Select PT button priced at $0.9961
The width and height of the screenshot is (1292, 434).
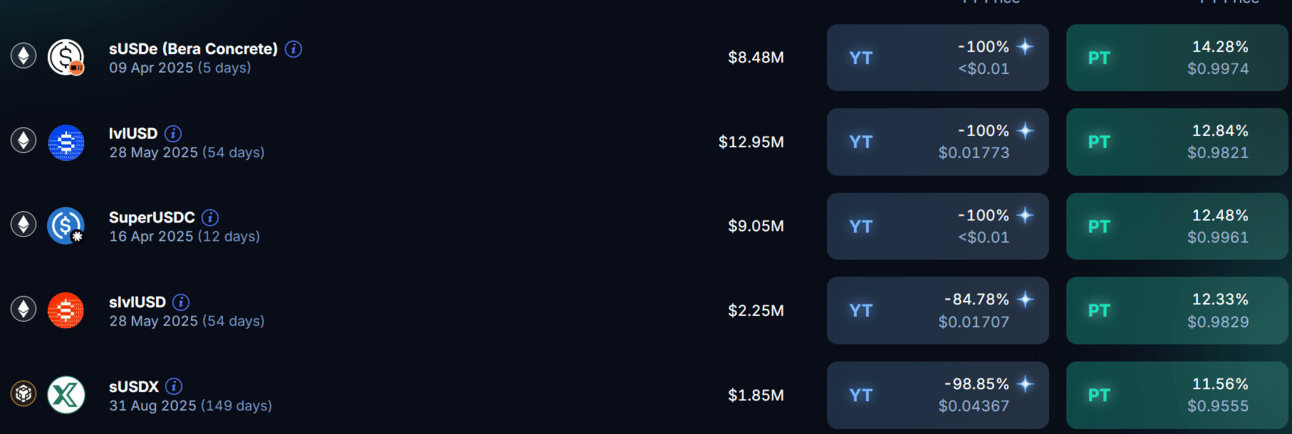click(1177, 227)
